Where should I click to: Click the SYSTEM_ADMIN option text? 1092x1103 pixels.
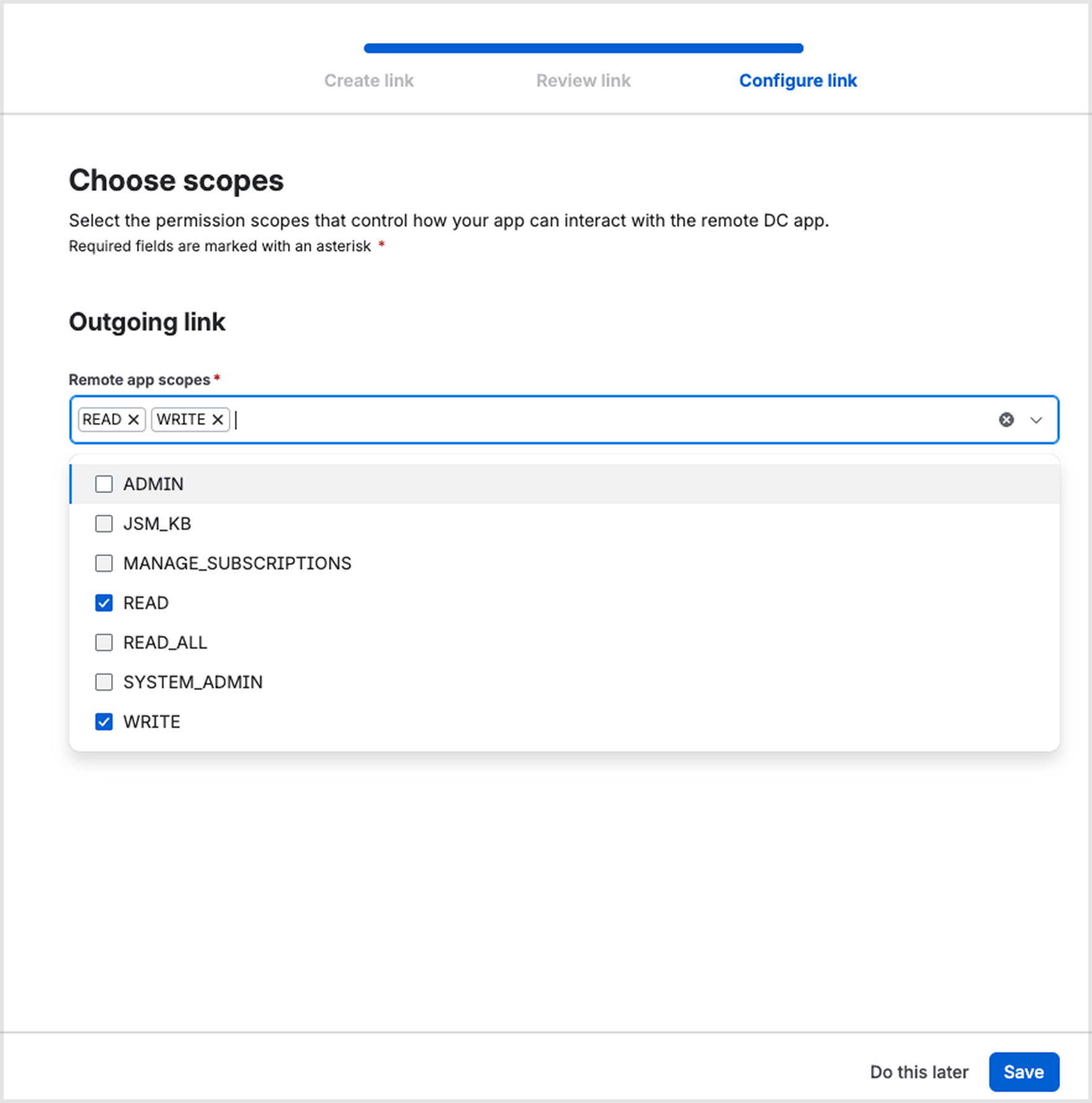point(193,682)
